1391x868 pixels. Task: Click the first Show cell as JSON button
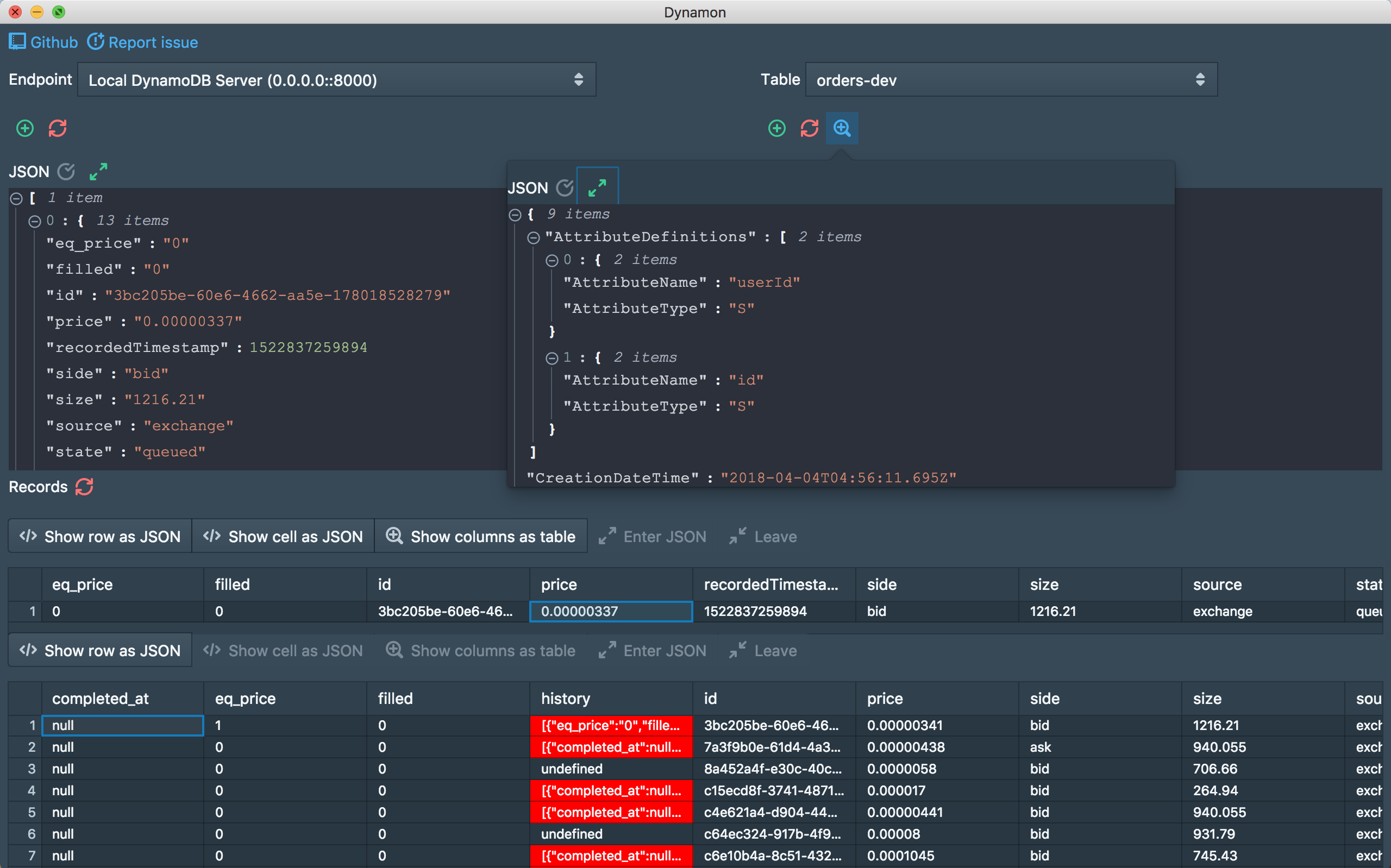[x=283, y=536]
